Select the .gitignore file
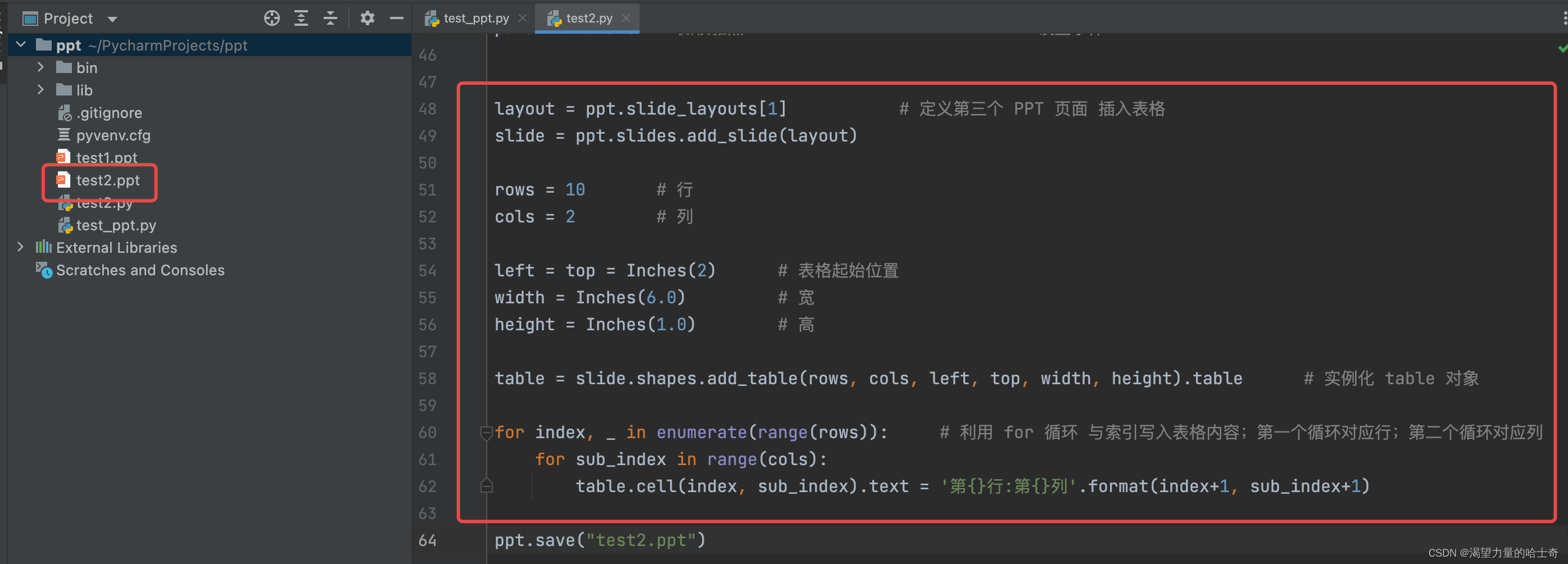 point(109,112)
